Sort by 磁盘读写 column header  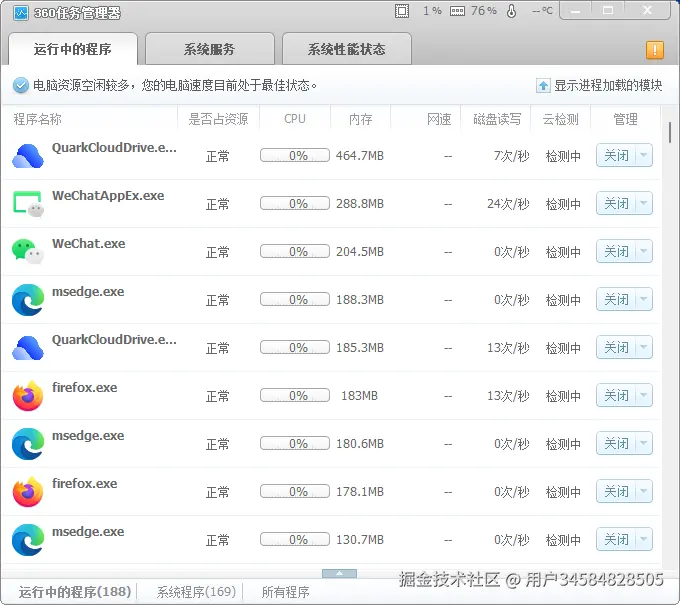497,119
